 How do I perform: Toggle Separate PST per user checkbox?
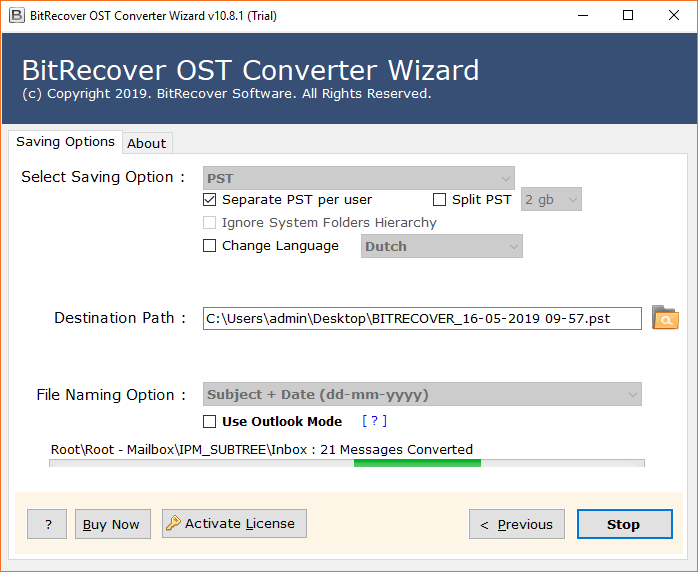click(x=209, y=199)
